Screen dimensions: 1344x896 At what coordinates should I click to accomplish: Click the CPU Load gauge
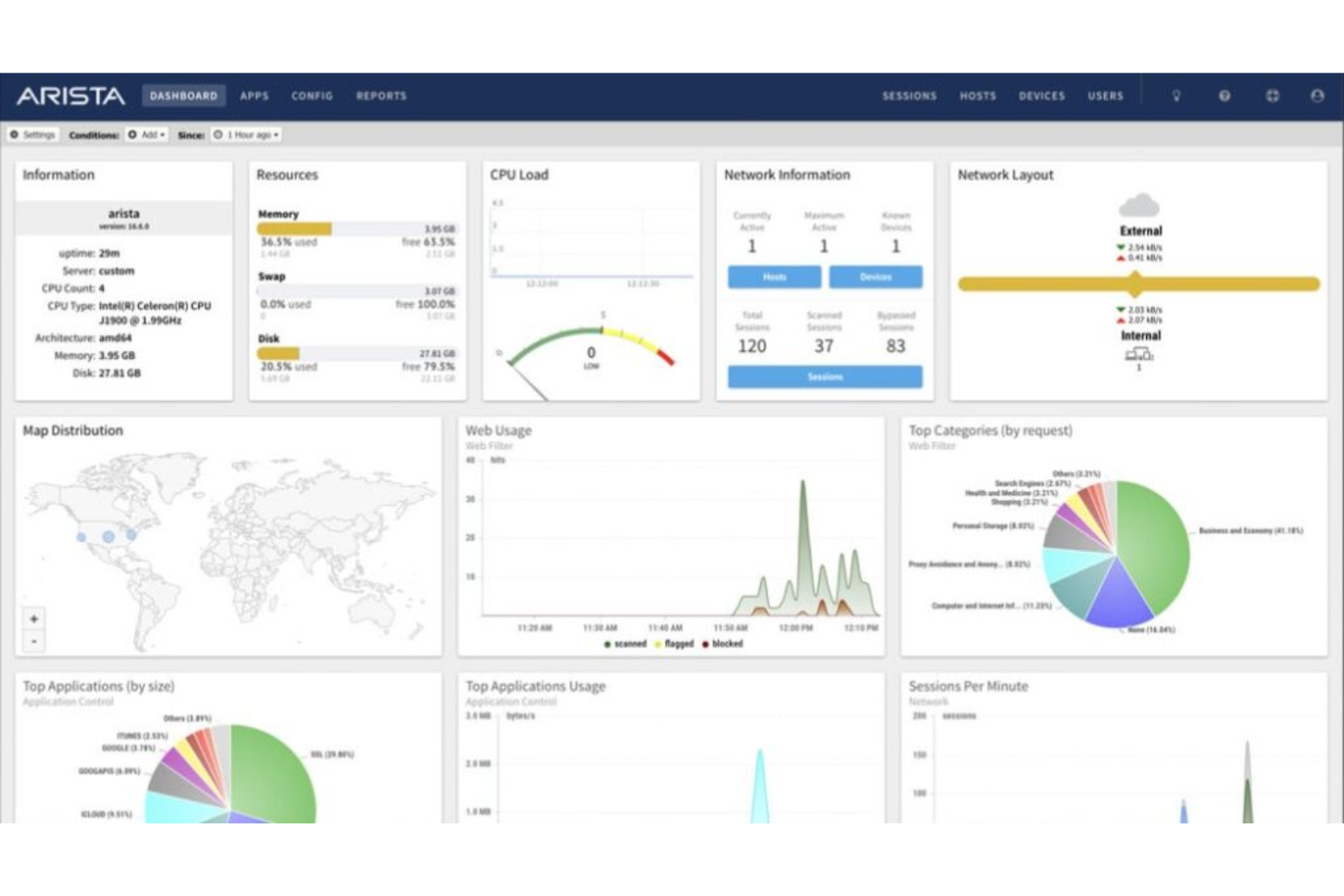[591, 356]
